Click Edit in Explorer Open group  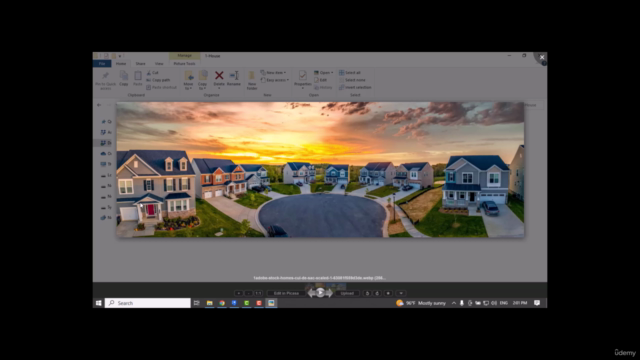pos(320,80)
